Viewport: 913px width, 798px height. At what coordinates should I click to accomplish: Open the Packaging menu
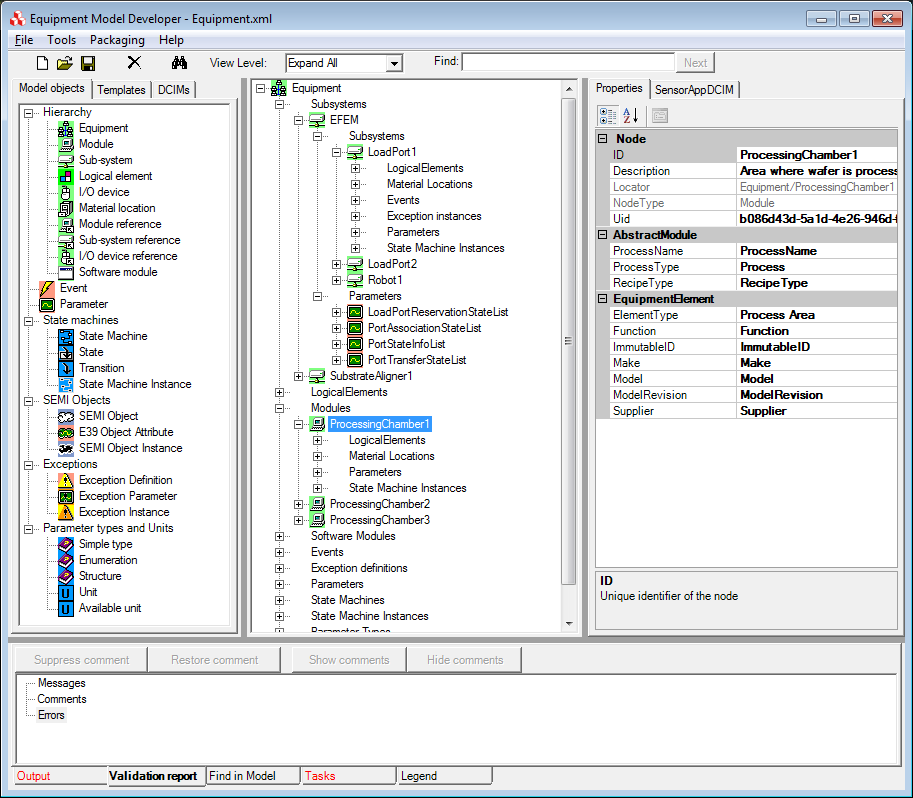pyautogui.click(x=117, y=40)
